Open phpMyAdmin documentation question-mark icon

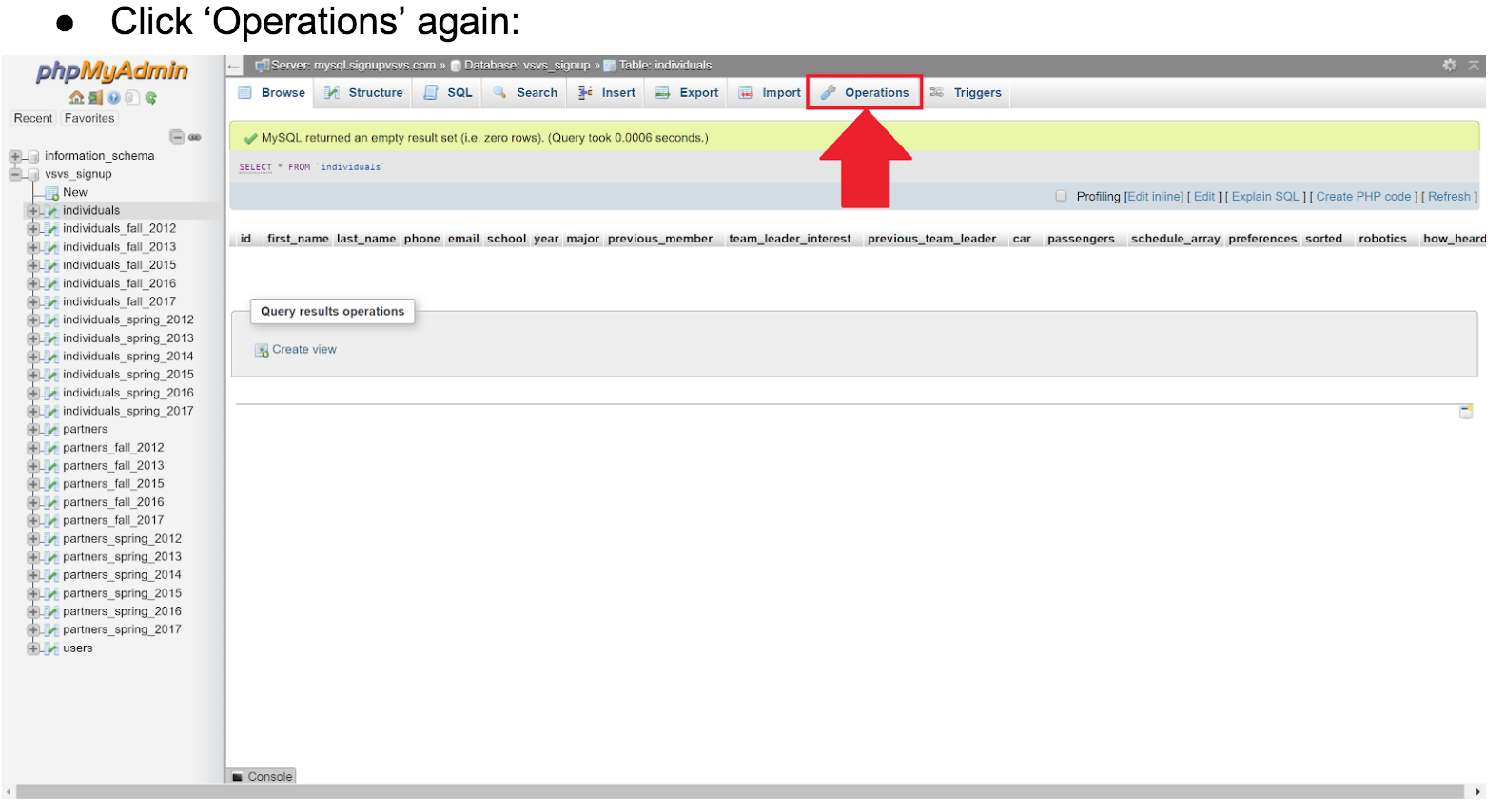(x=114, y=97)
